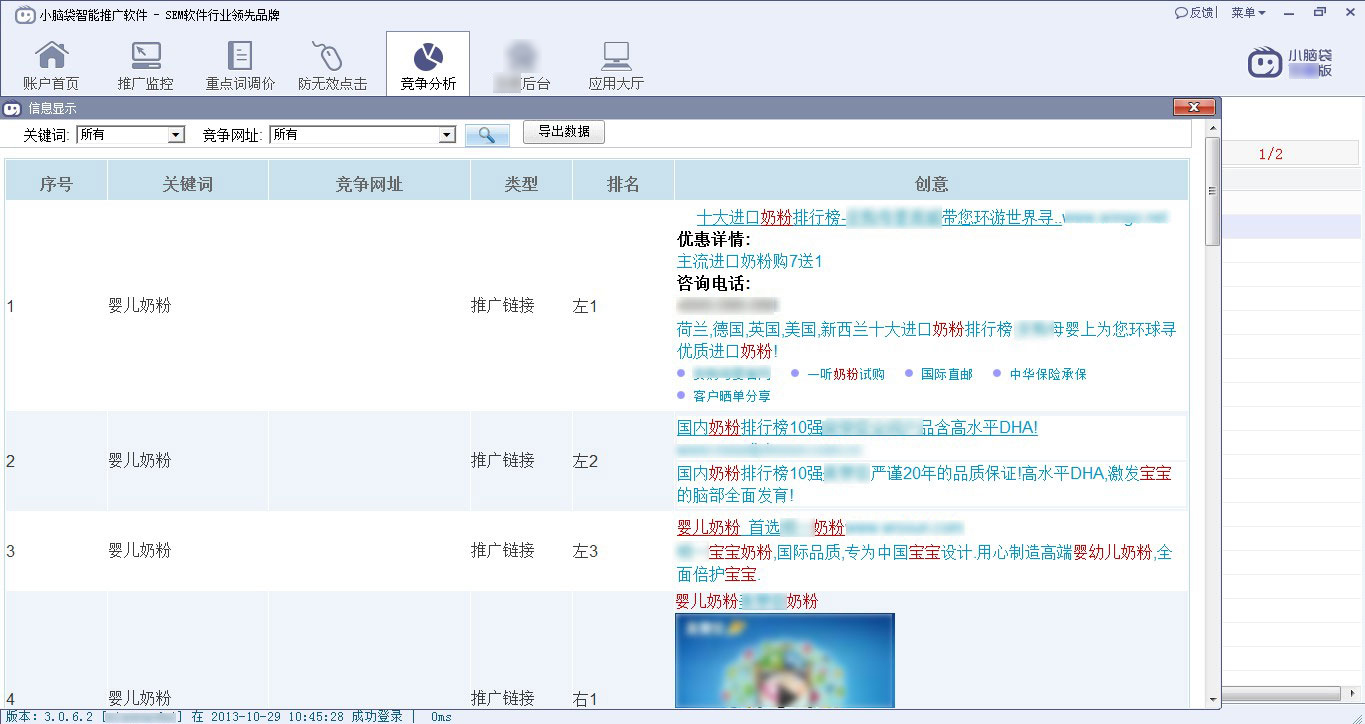Open the 防无效点击 mouse tab
This screenshot has width=1365, height=724.
332,65
